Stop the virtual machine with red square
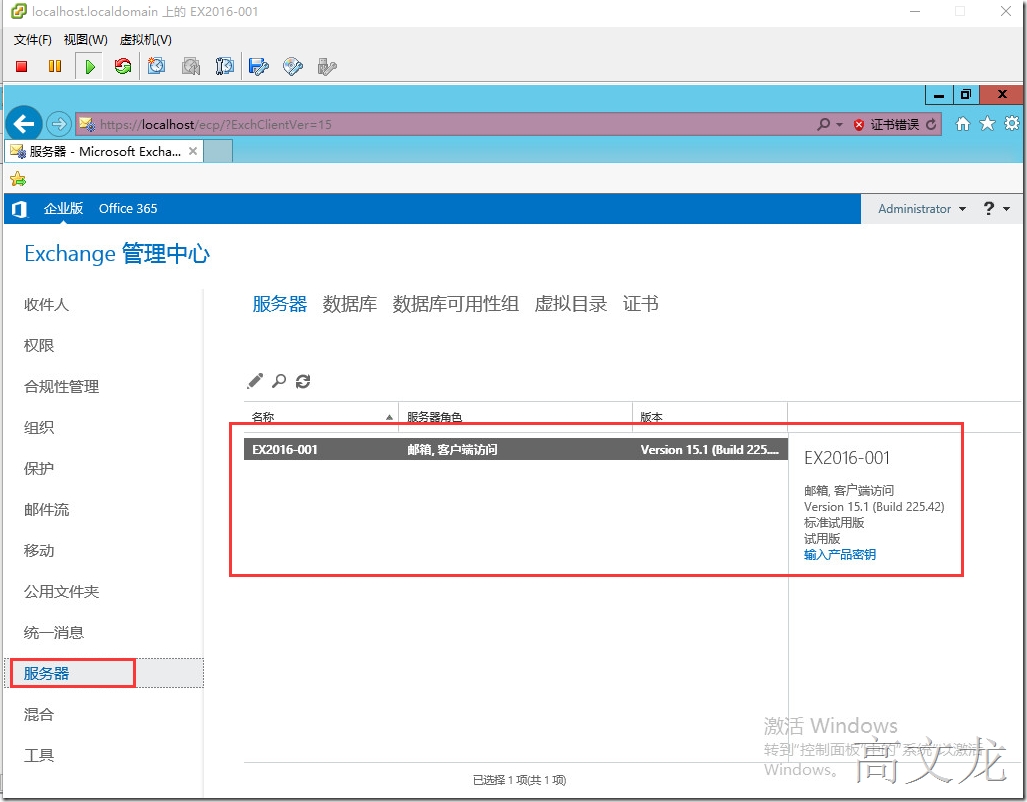The image size is (1027, 802). pos(22,66)
